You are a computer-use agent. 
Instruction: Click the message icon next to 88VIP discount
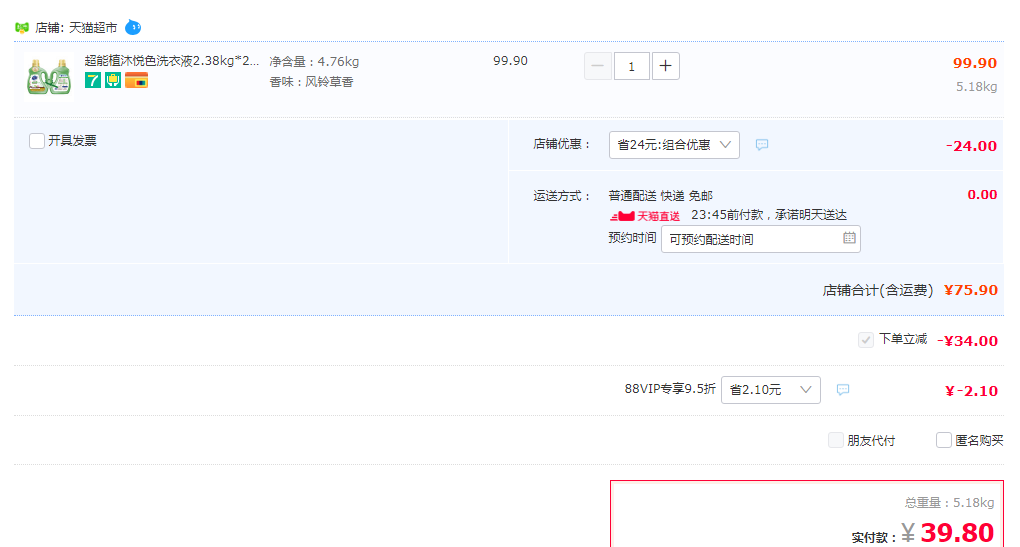842,390
